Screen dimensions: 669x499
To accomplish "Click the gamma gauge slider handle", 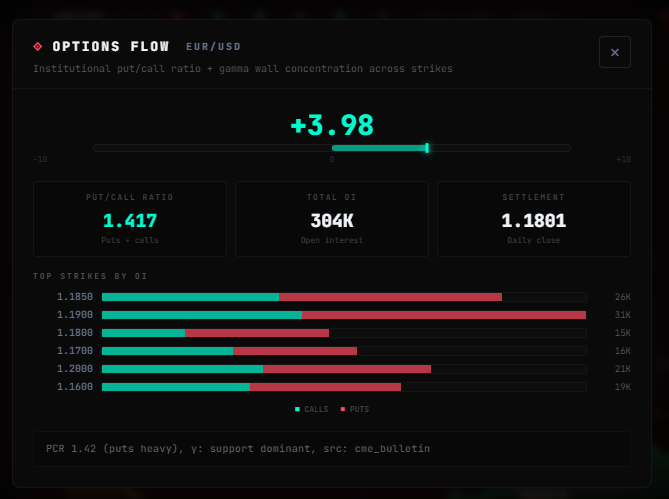I will tap(427, 148).
